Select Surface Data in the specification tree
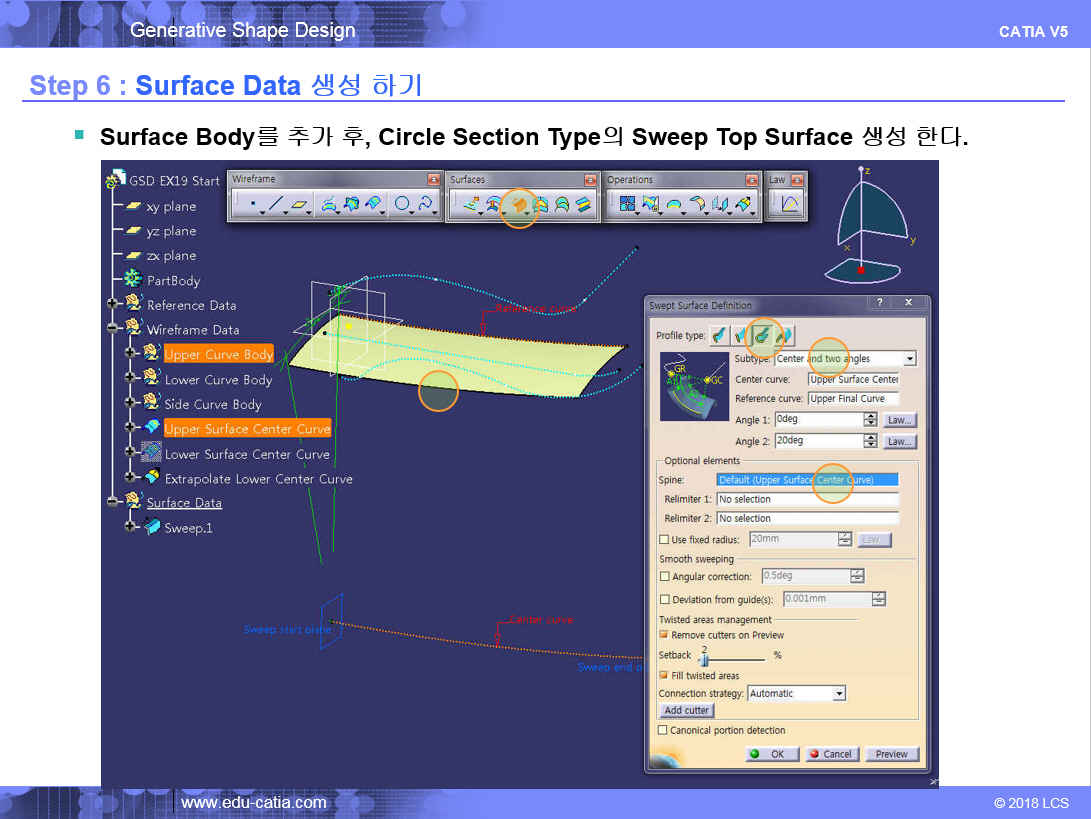 184,503
